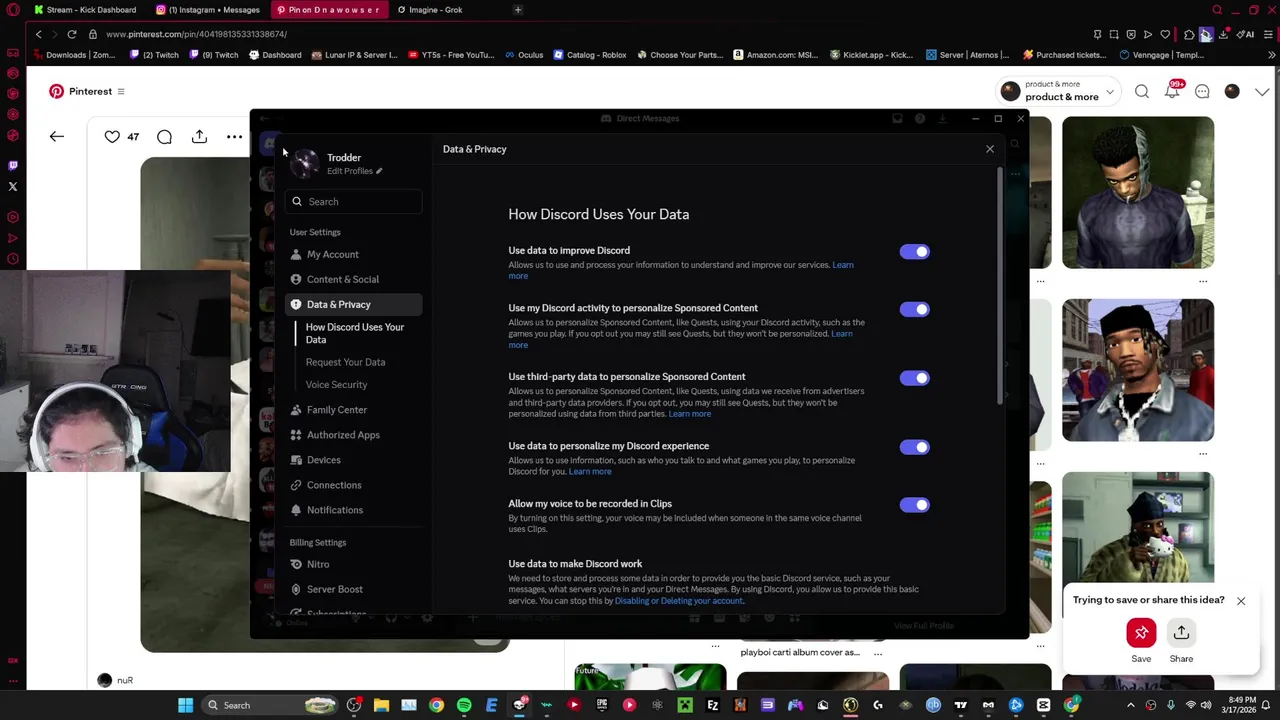The width and height of the screenshot is (1280, 720).
Task: Select Data & Privacy in settings sidebar
Action: point(354,304)
